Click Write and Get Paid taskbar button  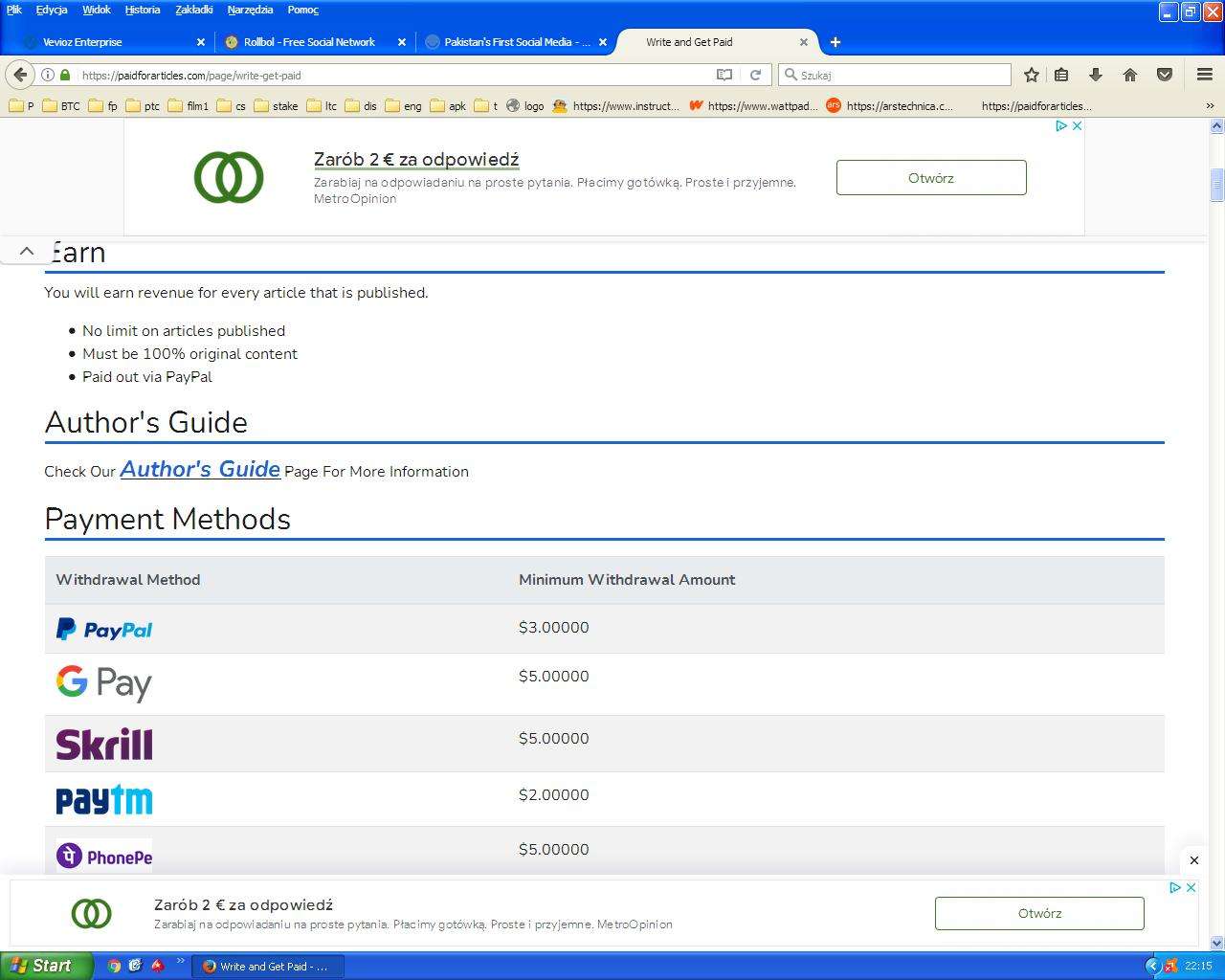point(268,967)
